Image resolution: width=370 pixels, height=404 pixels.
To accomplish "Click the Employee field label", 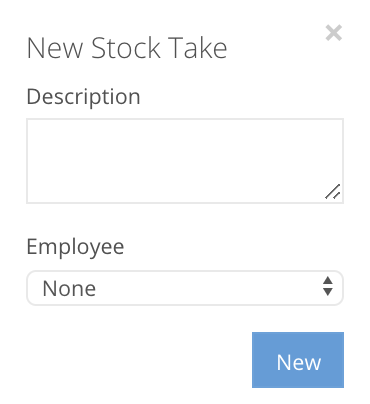I will (75, 247).
